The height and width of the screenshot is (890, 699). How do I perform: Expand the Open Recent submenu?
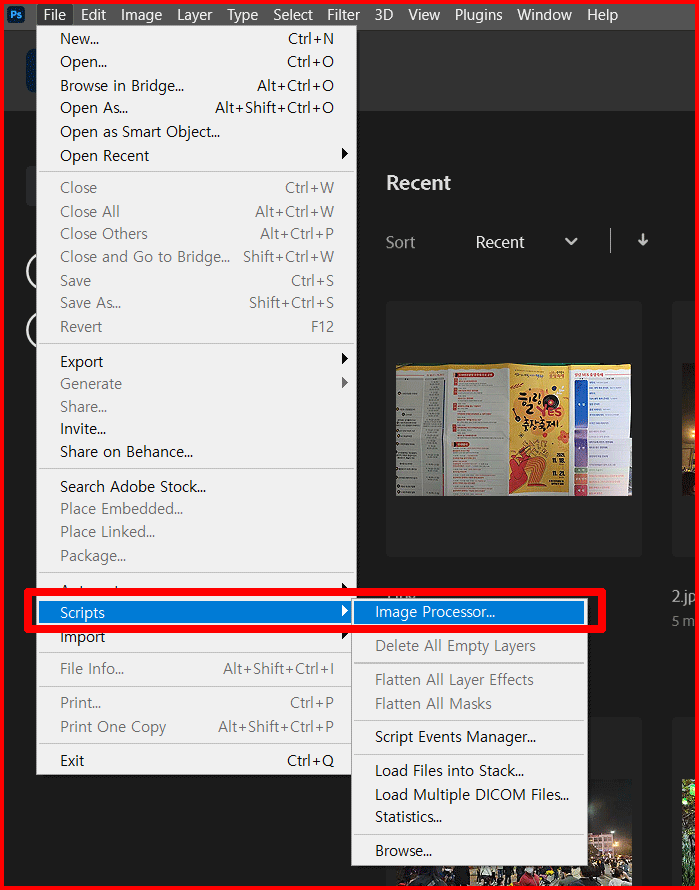pyautogui.click(x=196, y=156)
